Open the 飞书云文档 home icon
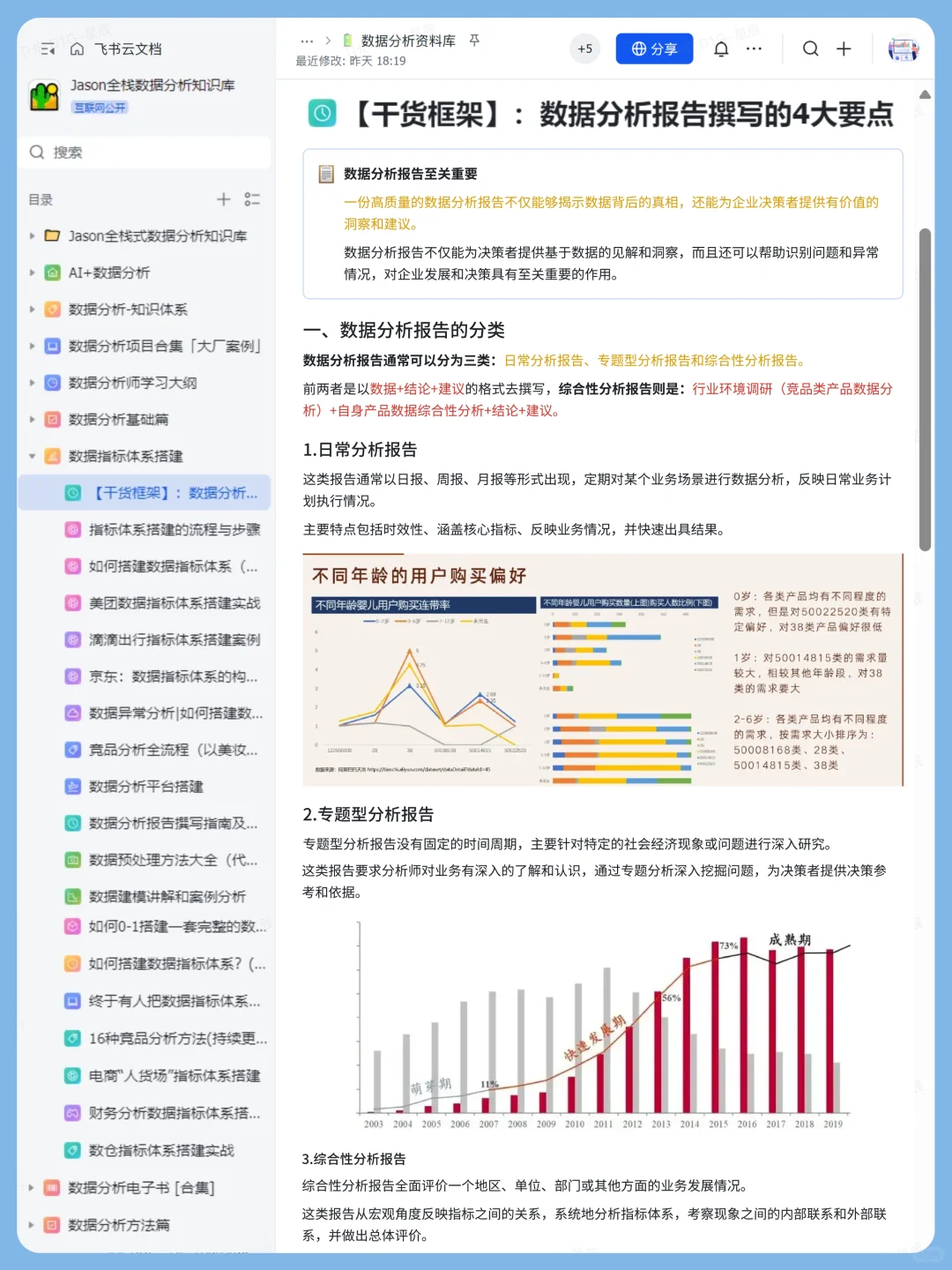The image size is (952, 1270). click(77, 49)
